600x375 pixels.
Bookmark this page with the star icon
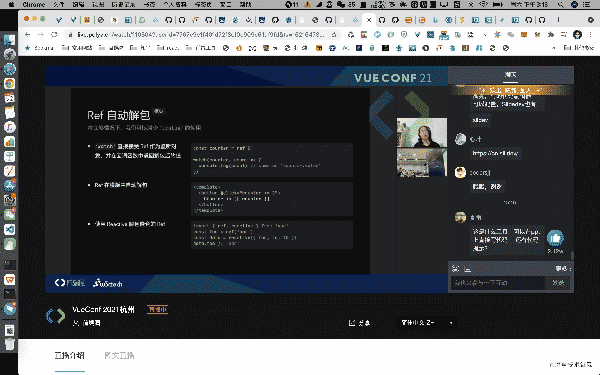pos(334,34)
